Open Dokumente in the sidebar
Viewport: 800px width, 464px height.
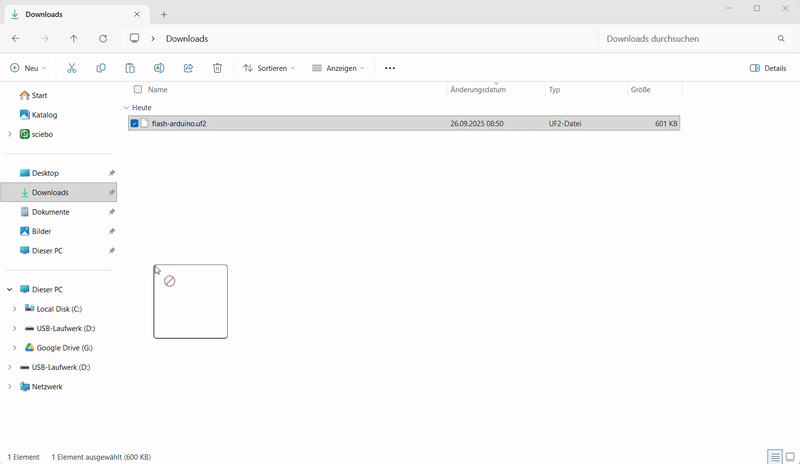point(50,212)
